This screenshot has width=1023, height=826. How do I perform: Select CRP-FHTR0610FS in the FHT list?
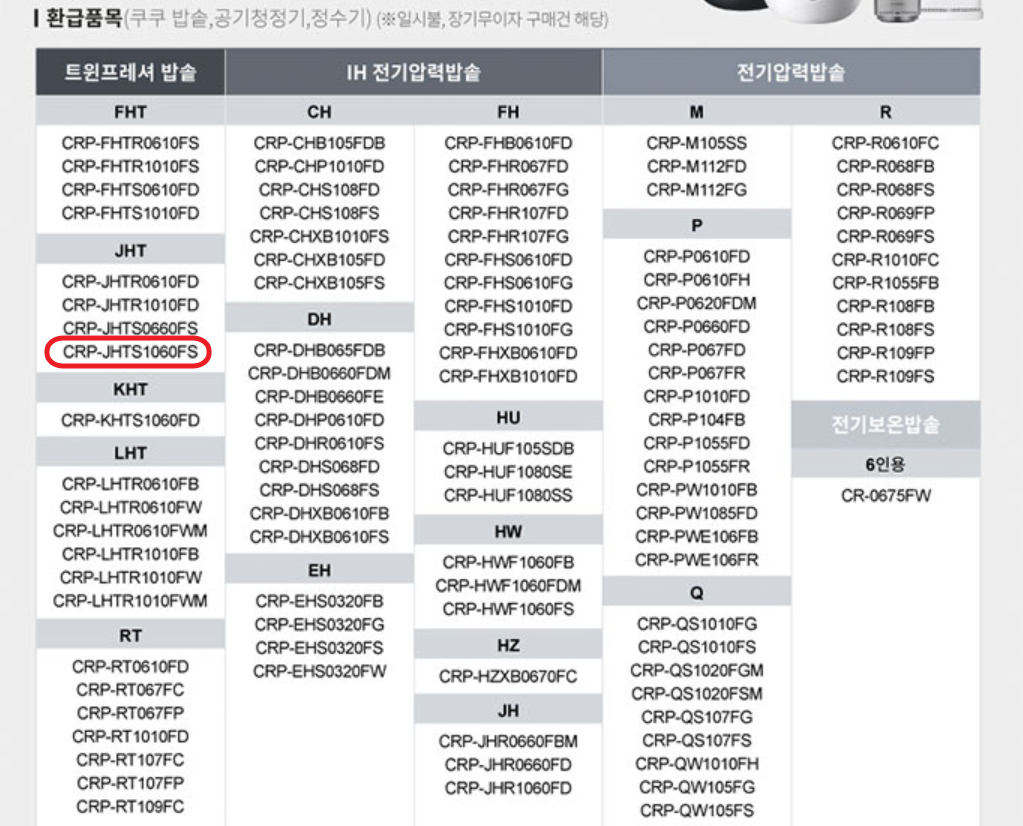coord(130,144)
